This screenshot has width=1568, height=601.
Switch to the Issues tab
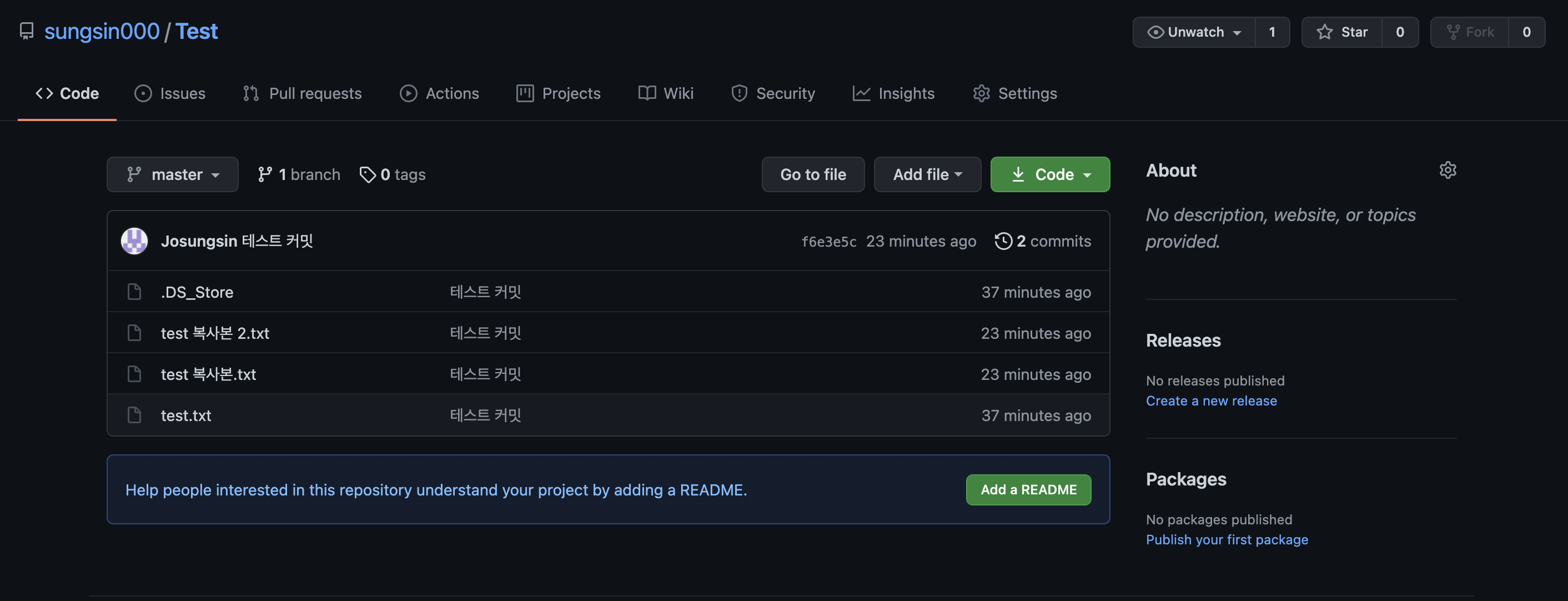click(x=170, y=93)
